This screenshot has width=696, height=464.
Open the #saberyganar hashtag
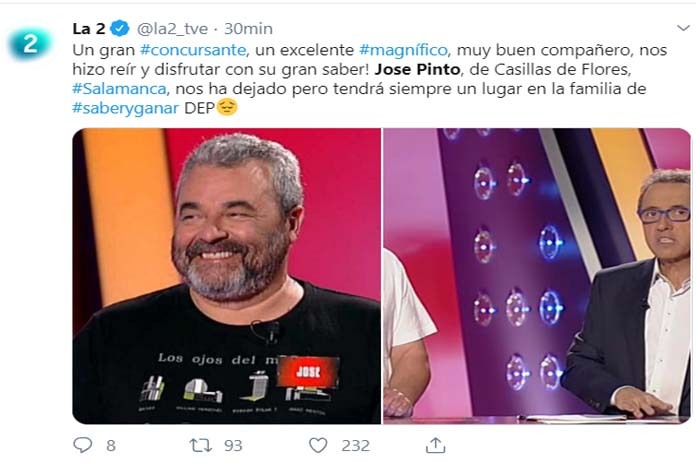(x=126, y=108)
